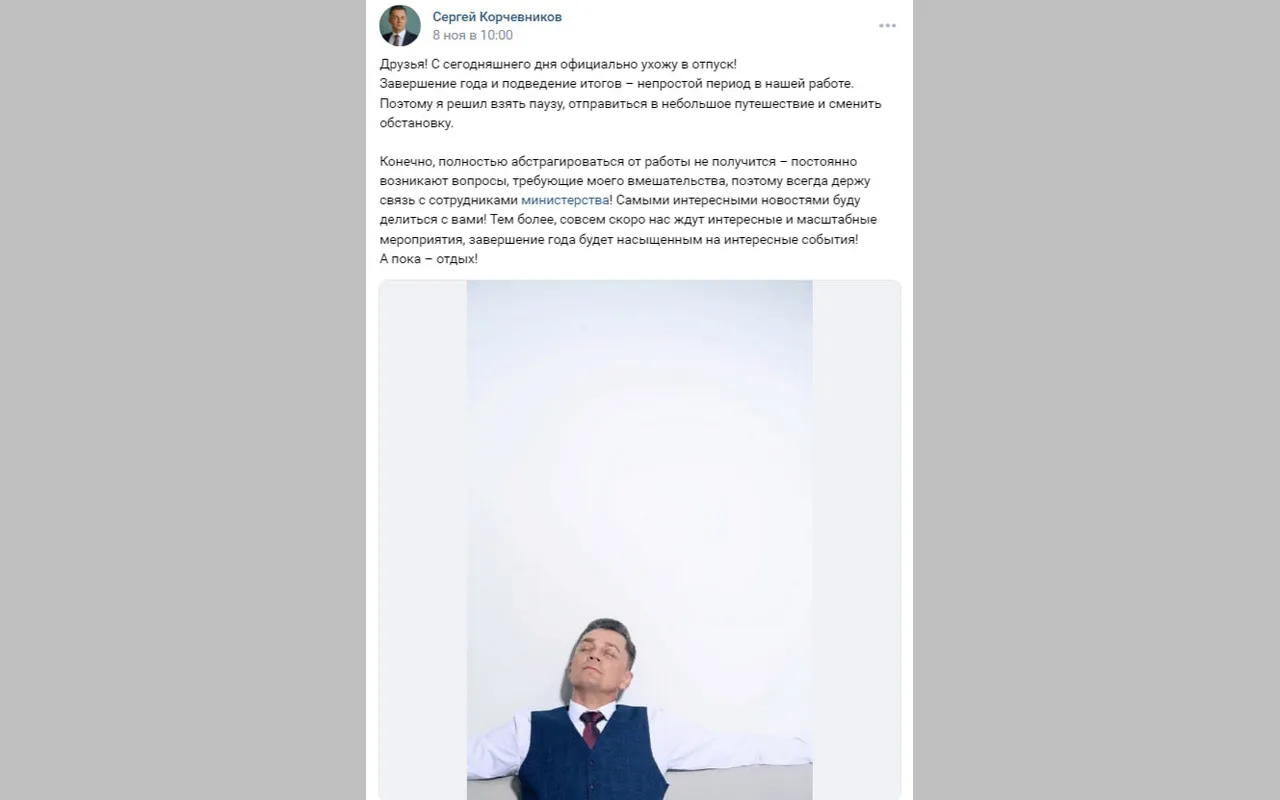Click the empty right padding beside the photo

(x=856, y=540)
